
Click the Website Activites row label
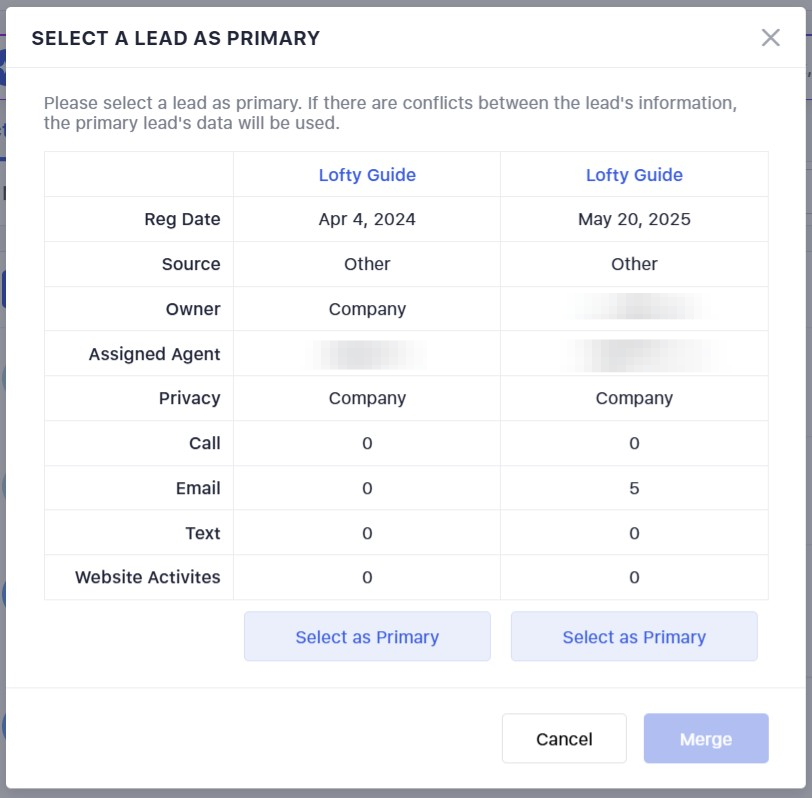[x=148, y=578]
